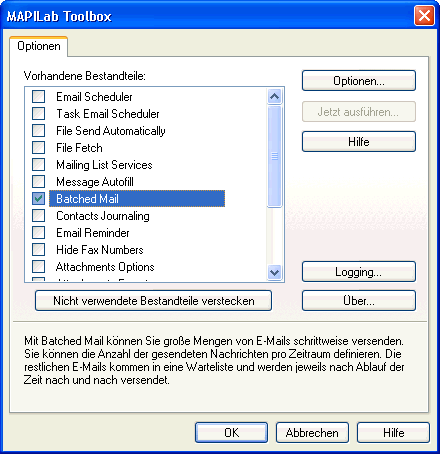
Task: Toggle the Hide Fax Numbers checkbox
Action: coord(38,250)
